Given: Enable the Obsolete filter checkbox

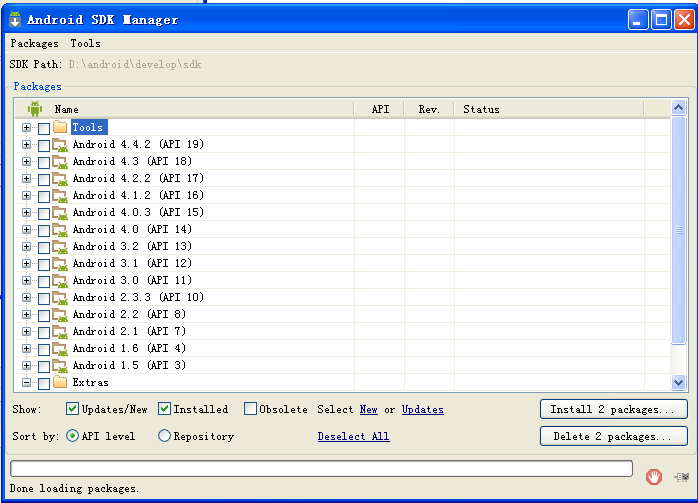Looking at the screenshot, I should [250, 409].
